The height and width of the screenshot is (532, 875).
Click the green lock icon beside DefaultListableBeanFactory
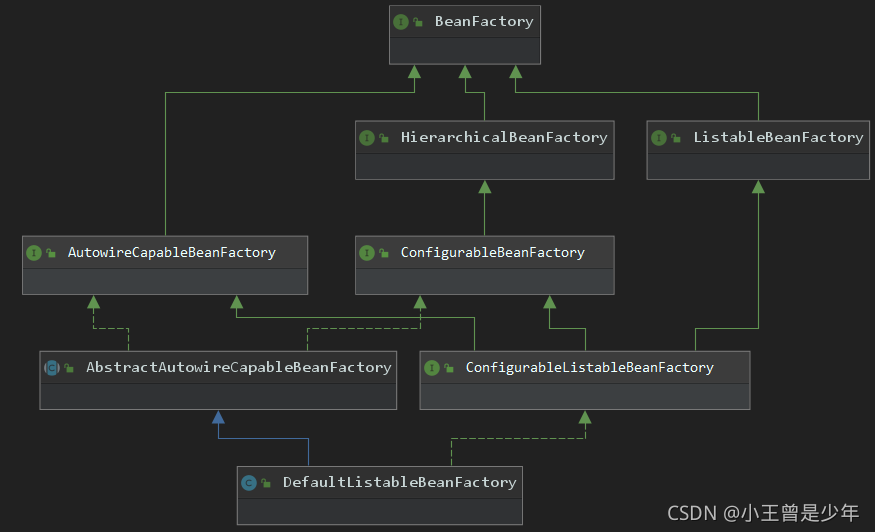click(265, 484)
